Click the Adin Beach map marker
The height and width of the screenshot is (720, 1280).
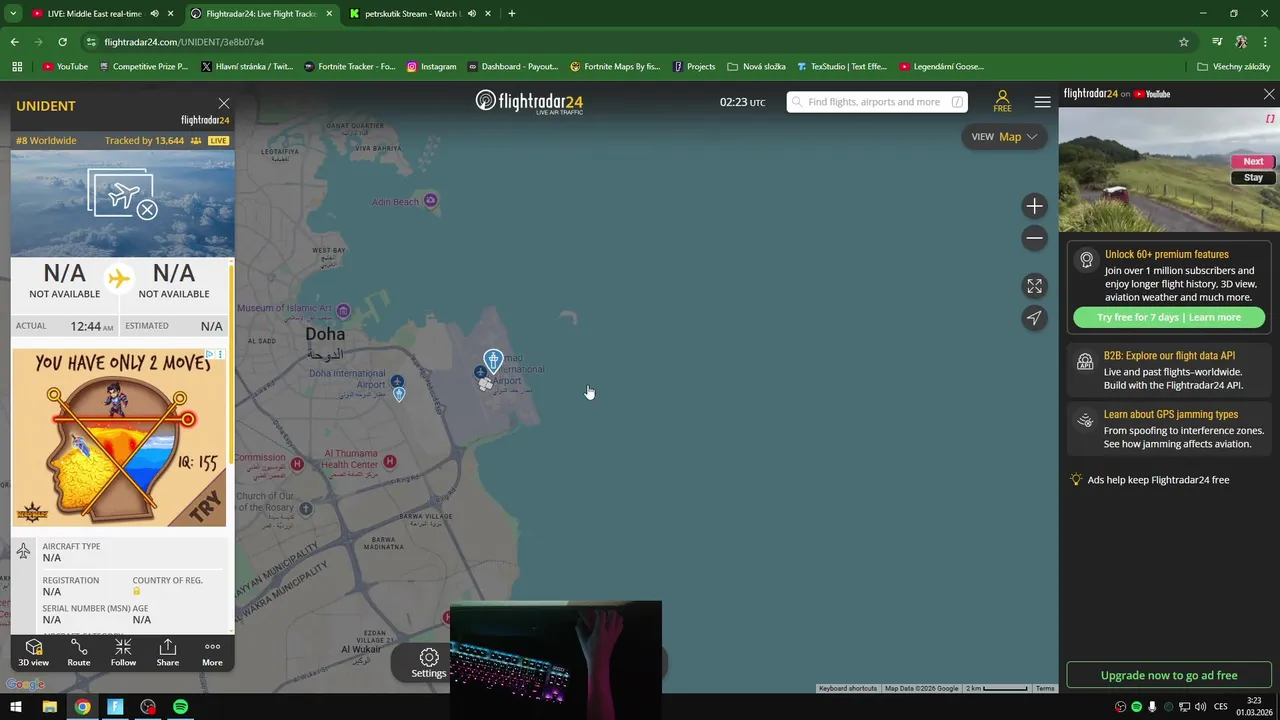coord(431,200)
